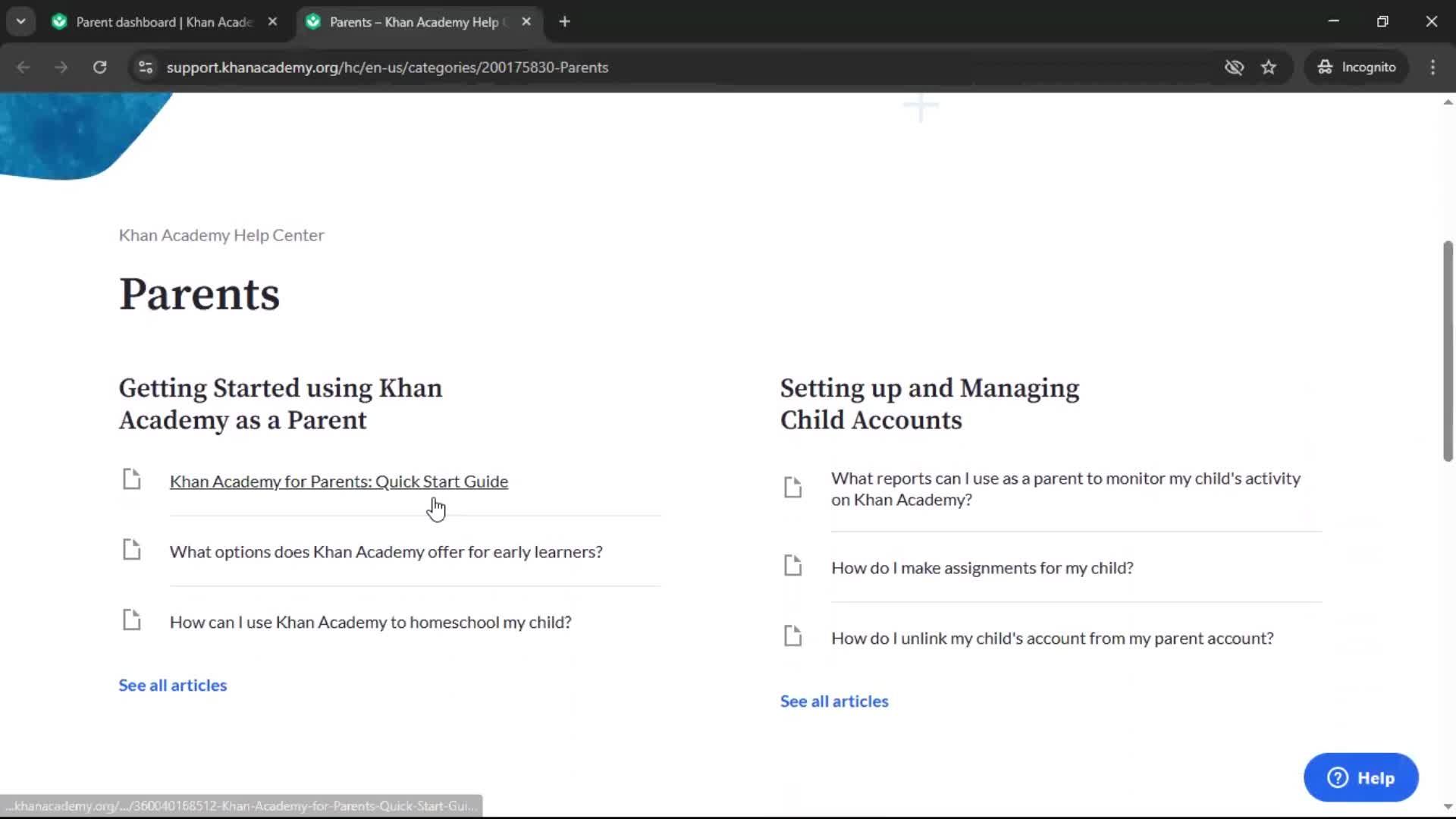This screenshot has height=819, width=1456.
Task: Click the scrollbar up arrow
Action: pos(1448,102)
